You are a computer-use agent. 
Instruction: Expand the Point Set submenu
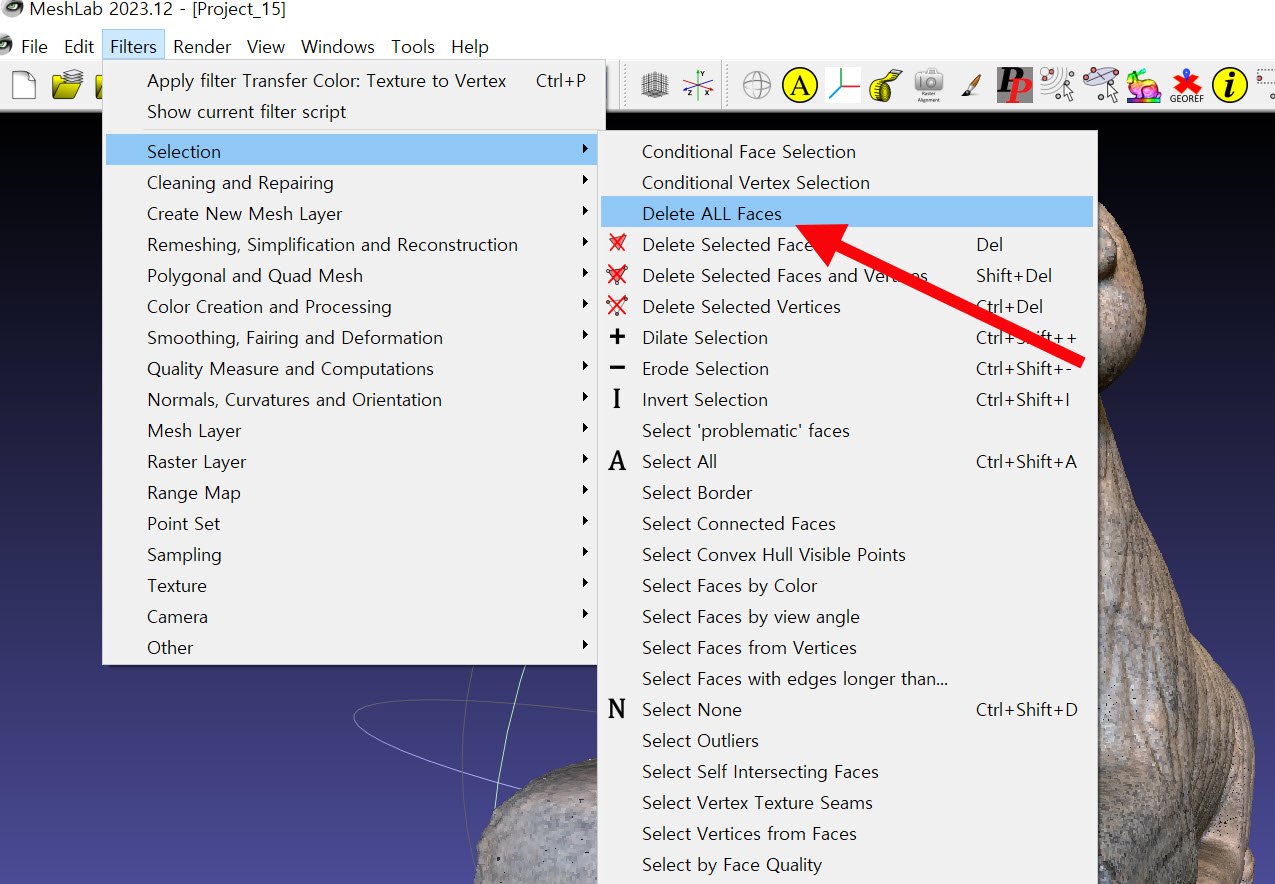[x=354, y=523]
